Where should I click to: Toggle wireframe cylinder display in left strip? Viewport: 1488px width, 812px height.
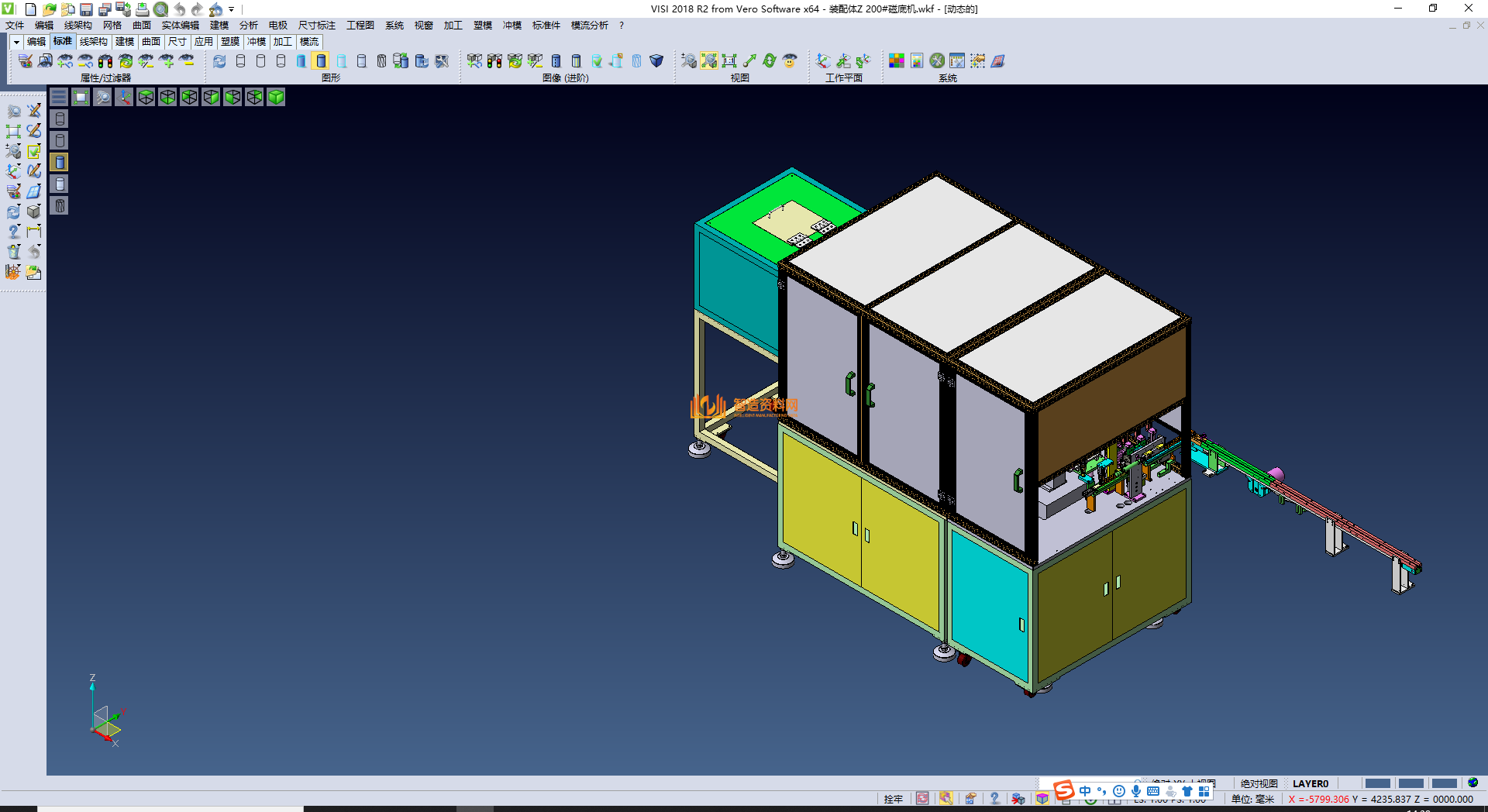click(x=60, y=119)
